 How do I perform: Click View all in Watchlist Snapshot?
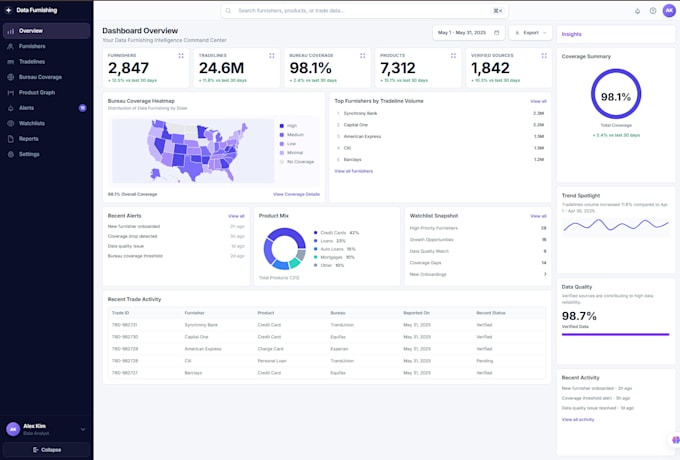tap(538, 216)
